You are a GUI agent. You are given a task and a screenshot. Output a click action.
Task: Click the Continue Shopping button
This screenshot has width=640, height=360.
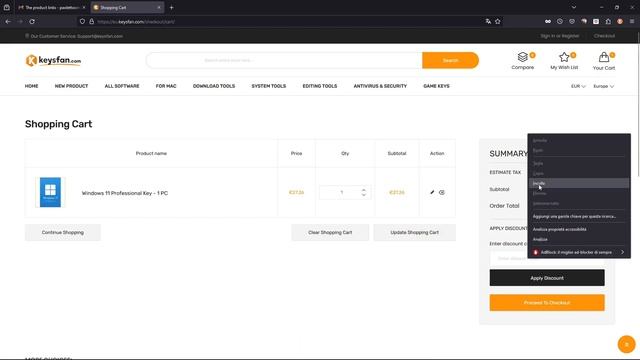63,232
